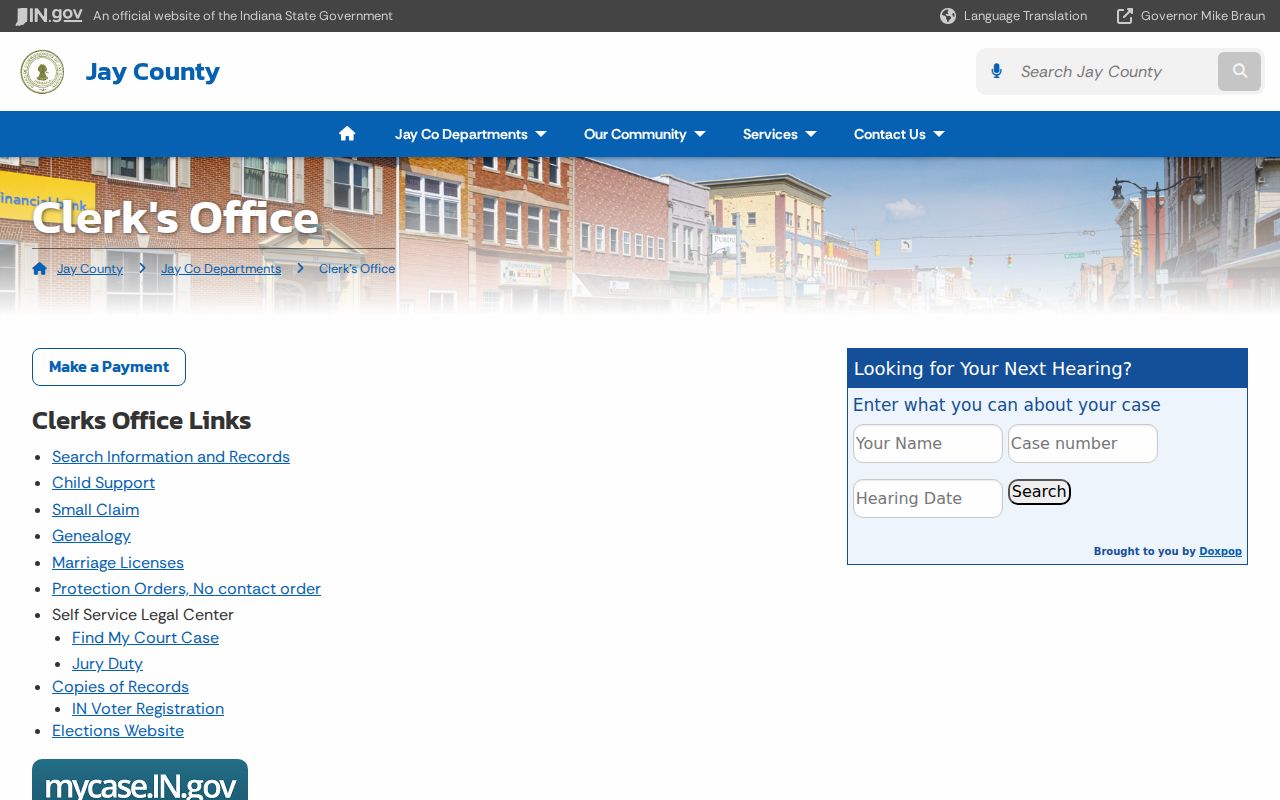Open Search Information and Records link
This screenshot has height=800, width=1280.
[x=171, y=457]
